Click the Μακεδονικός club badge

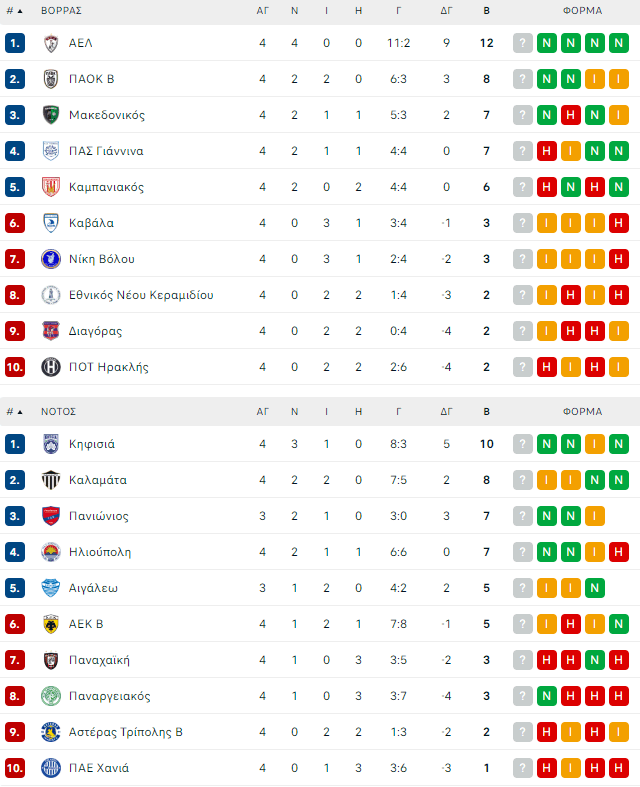tap(51, 115)
